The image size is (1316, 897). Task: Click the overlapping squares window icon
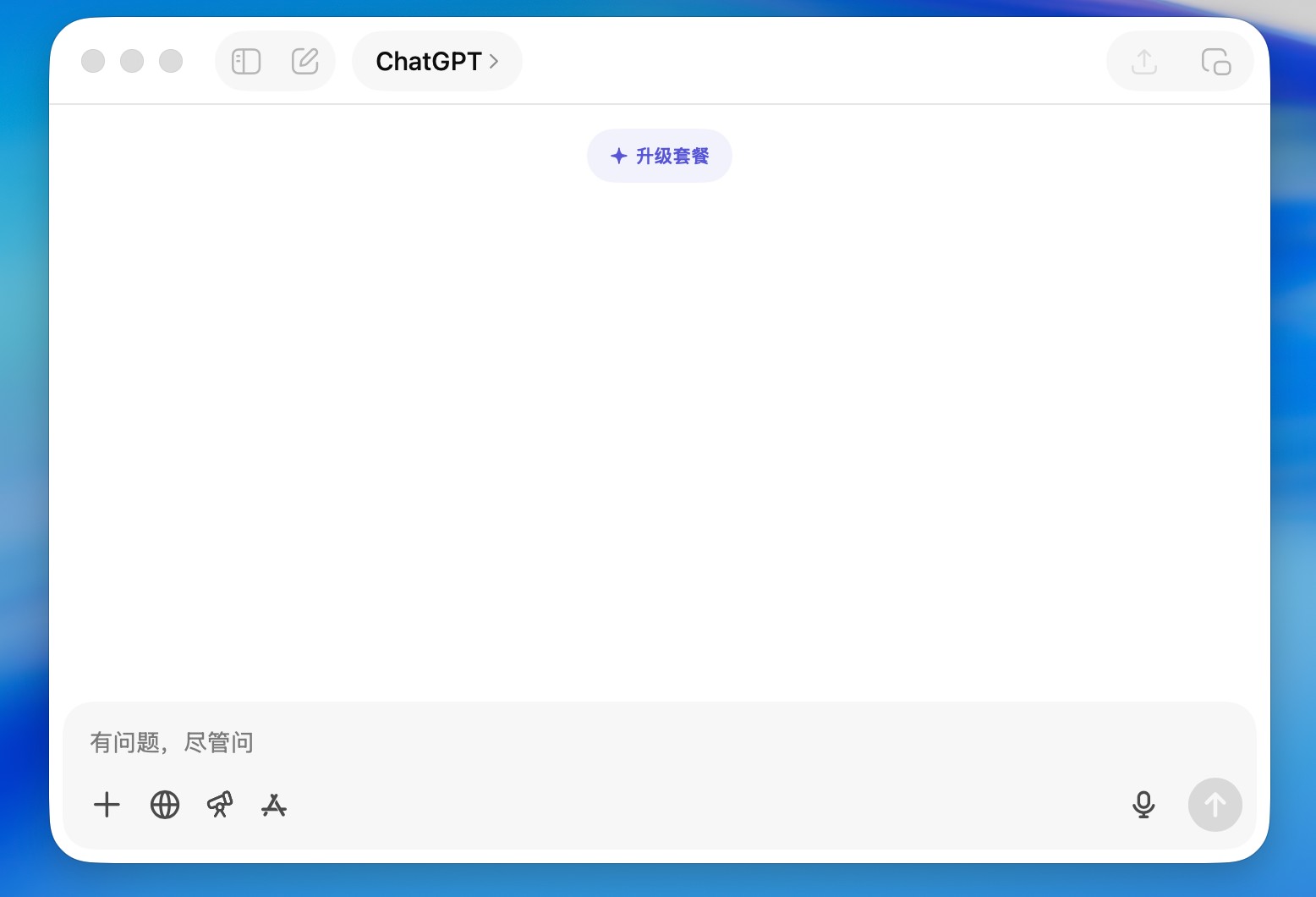1215,62
